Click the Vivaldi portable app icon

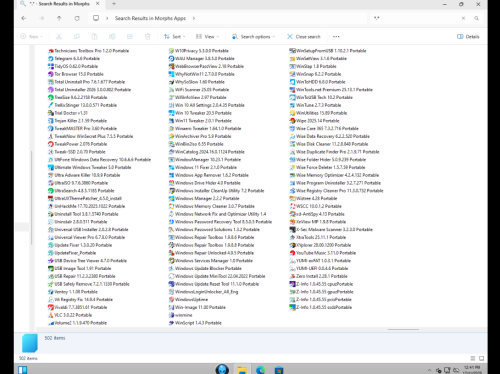[x=51, y=307]
